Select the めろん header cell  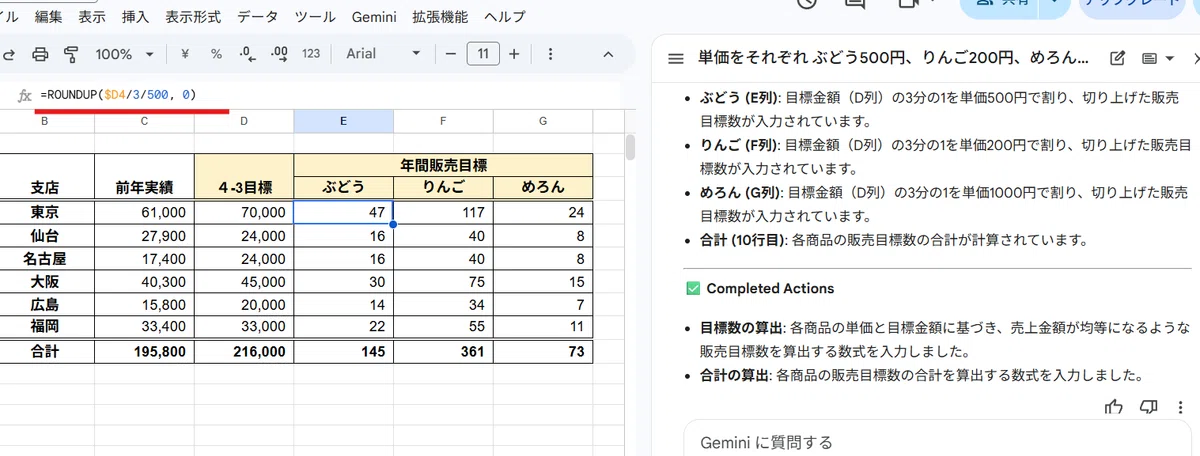click(543, 187)
